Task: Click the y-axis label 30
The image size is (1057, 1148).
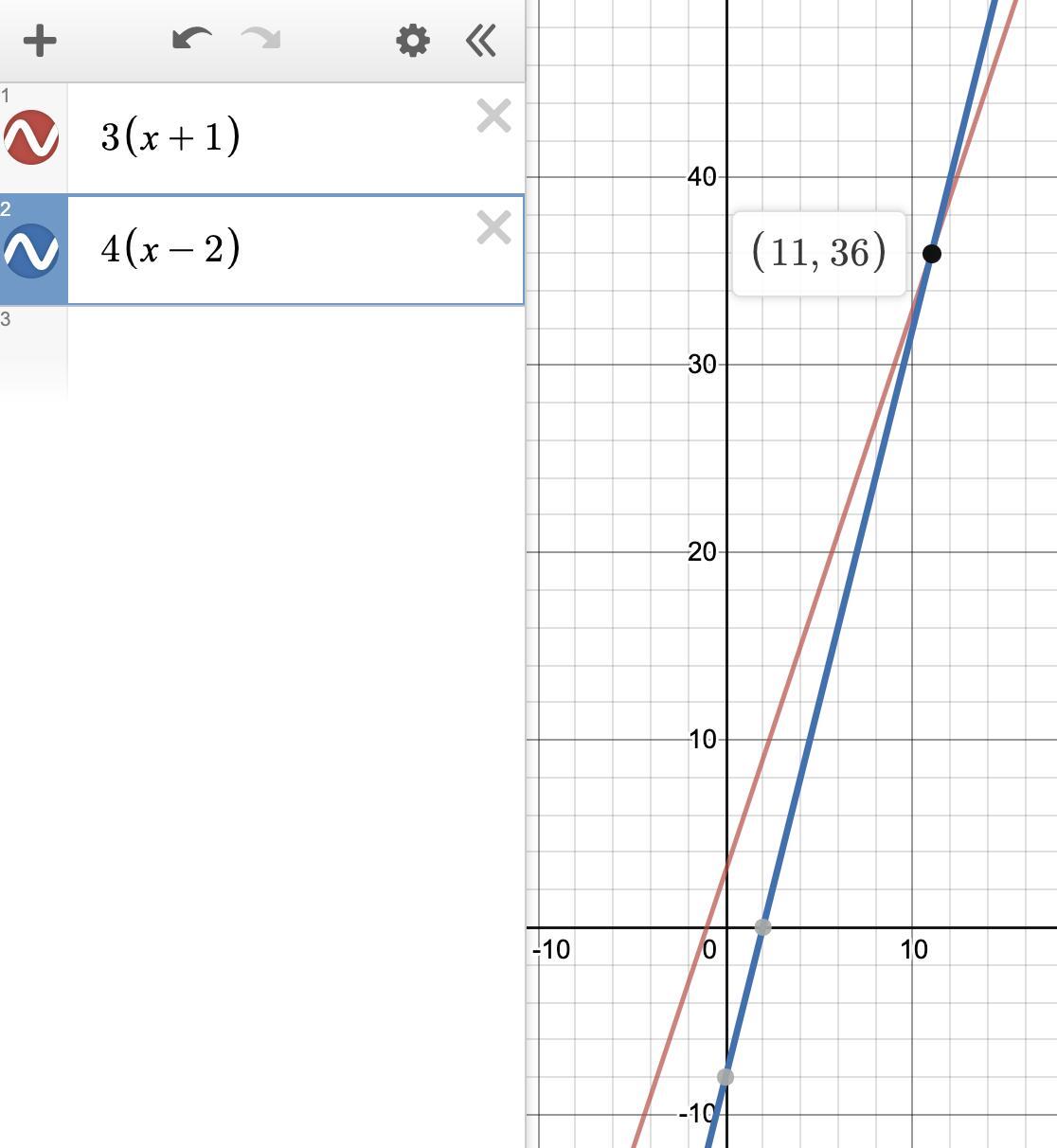Action: [x=702, y=365]
